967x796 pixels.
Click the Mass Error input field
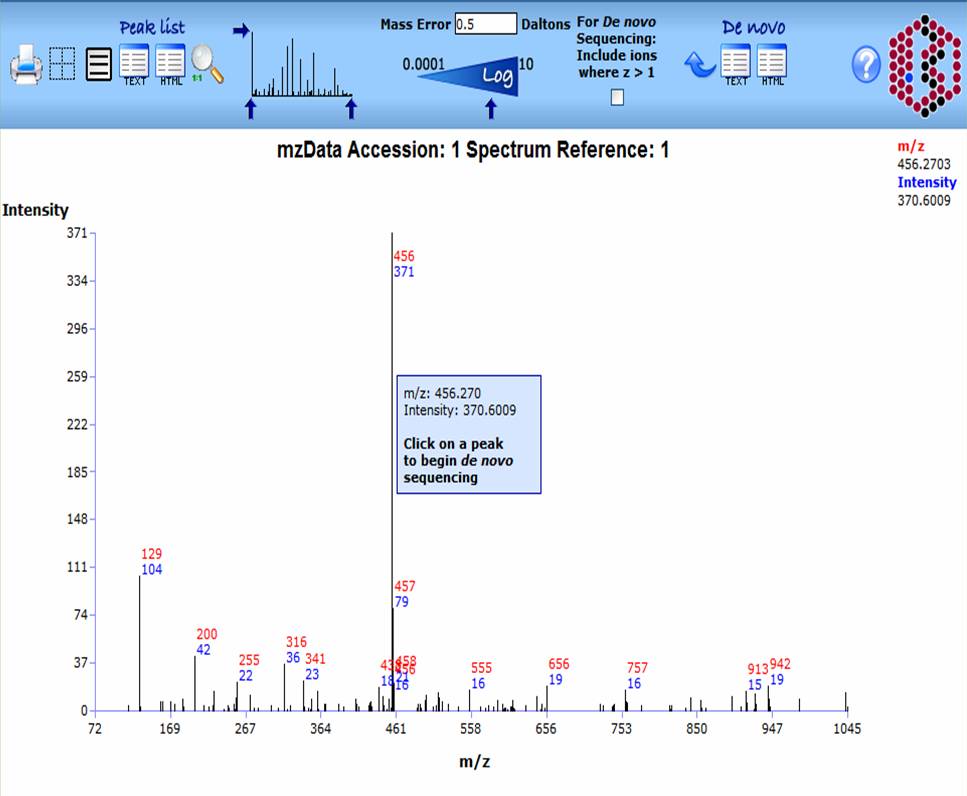[485, 24]
